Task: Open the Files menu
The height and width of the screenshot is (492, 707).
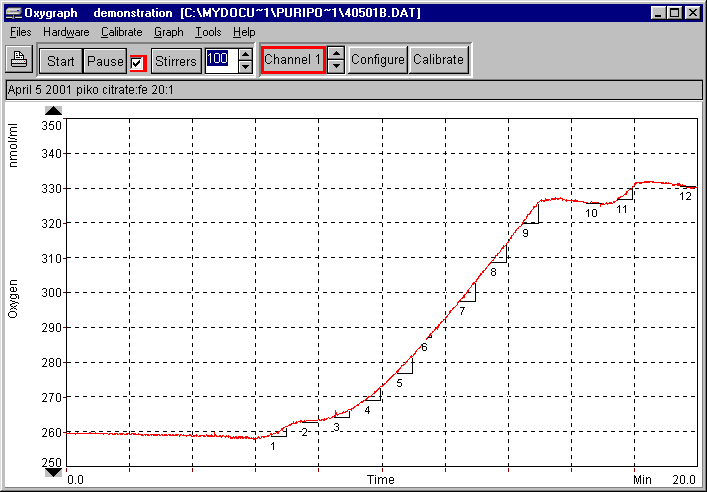Action: [20, 32]
